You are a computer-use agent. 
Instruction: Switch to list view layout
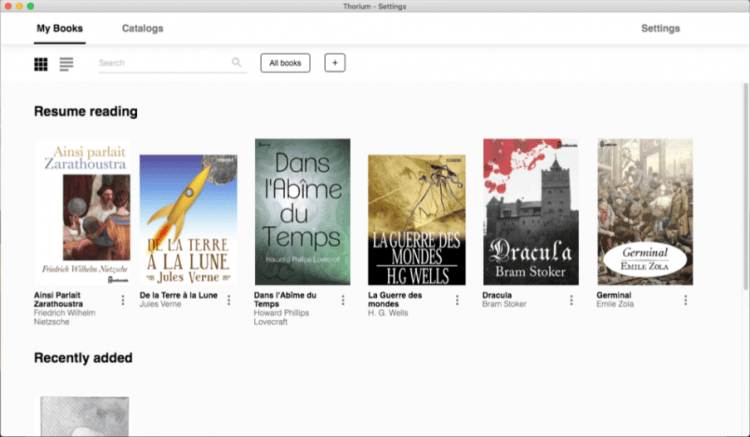pyautogui.click(x=67, y=64)
